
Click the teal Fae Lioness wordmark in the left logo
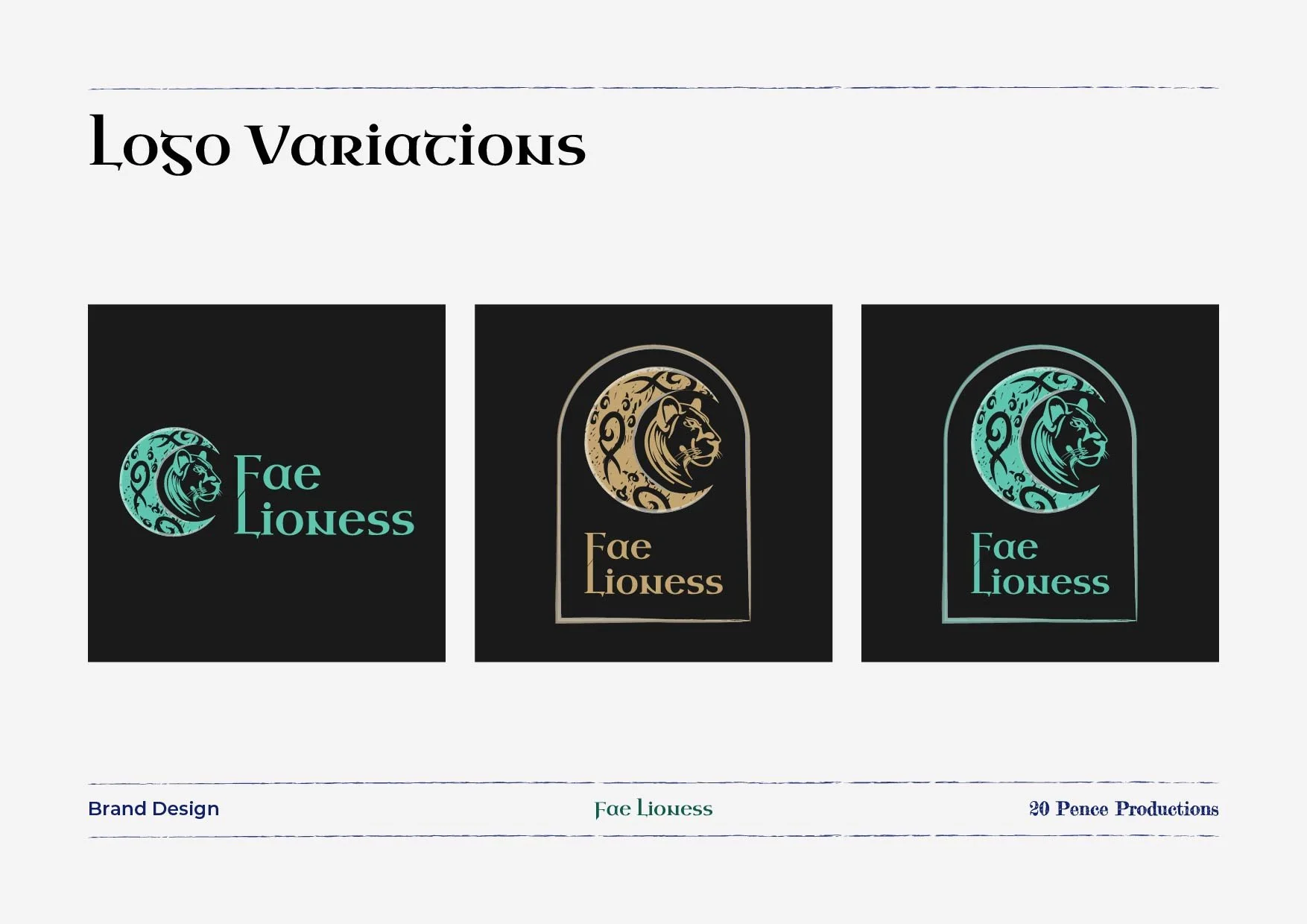[x=324, y=496]
